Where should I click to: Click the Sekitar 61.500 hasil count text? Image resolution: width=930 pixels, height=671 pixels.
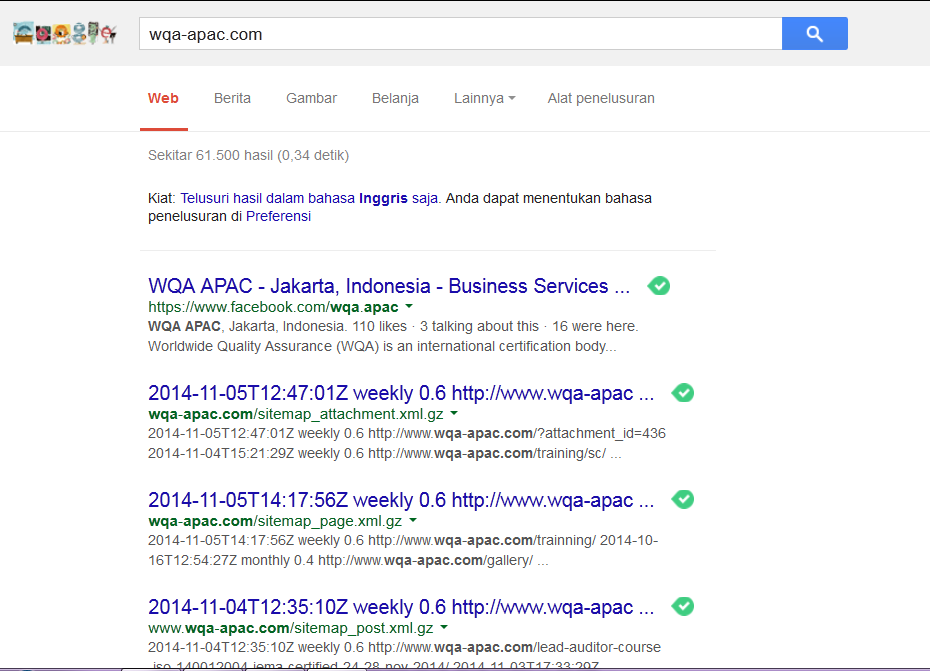pyautogui.click(x=249, y=155)
